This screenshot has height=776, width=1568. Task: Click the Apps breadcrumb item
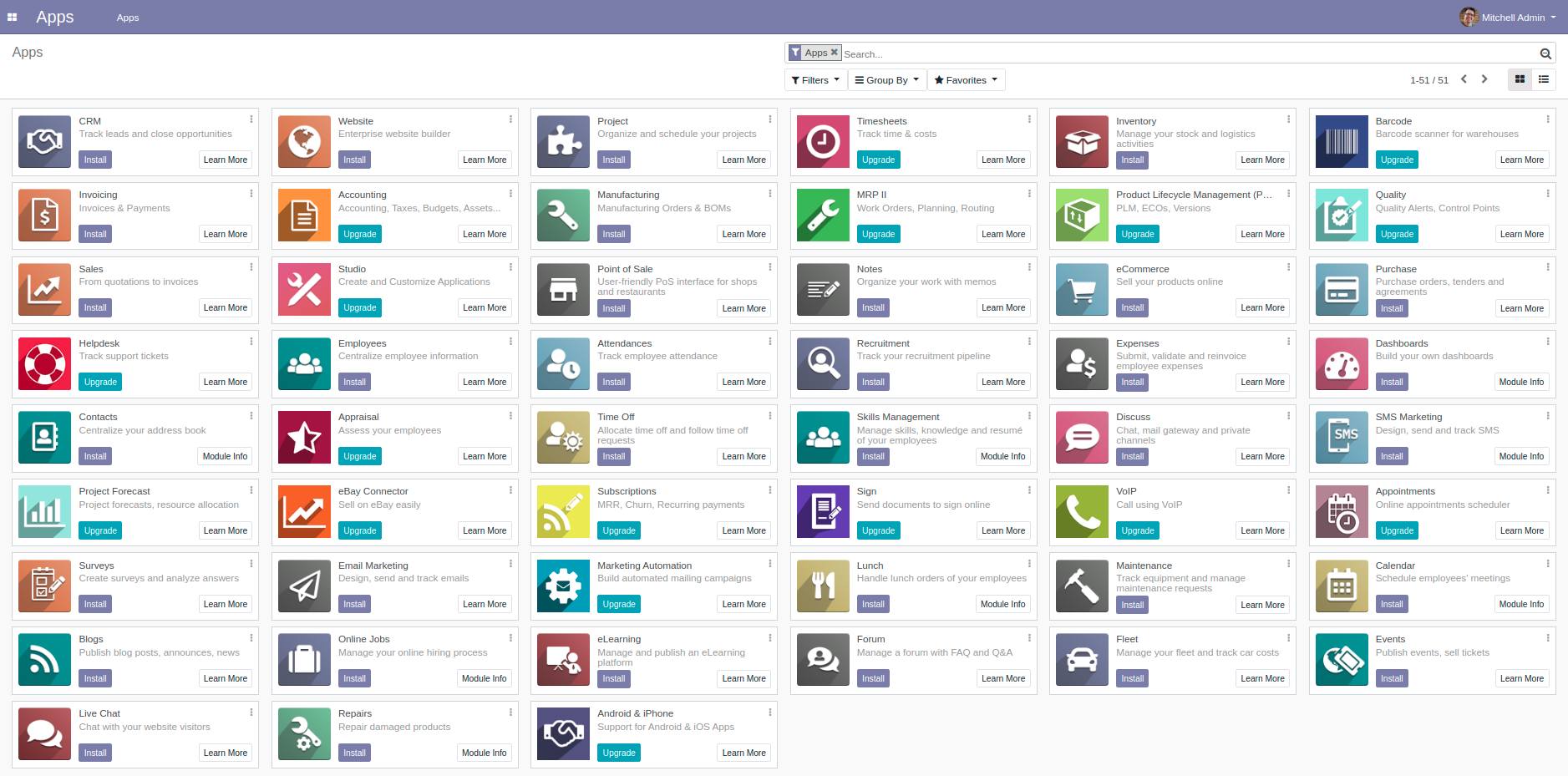tap(128, 17)
